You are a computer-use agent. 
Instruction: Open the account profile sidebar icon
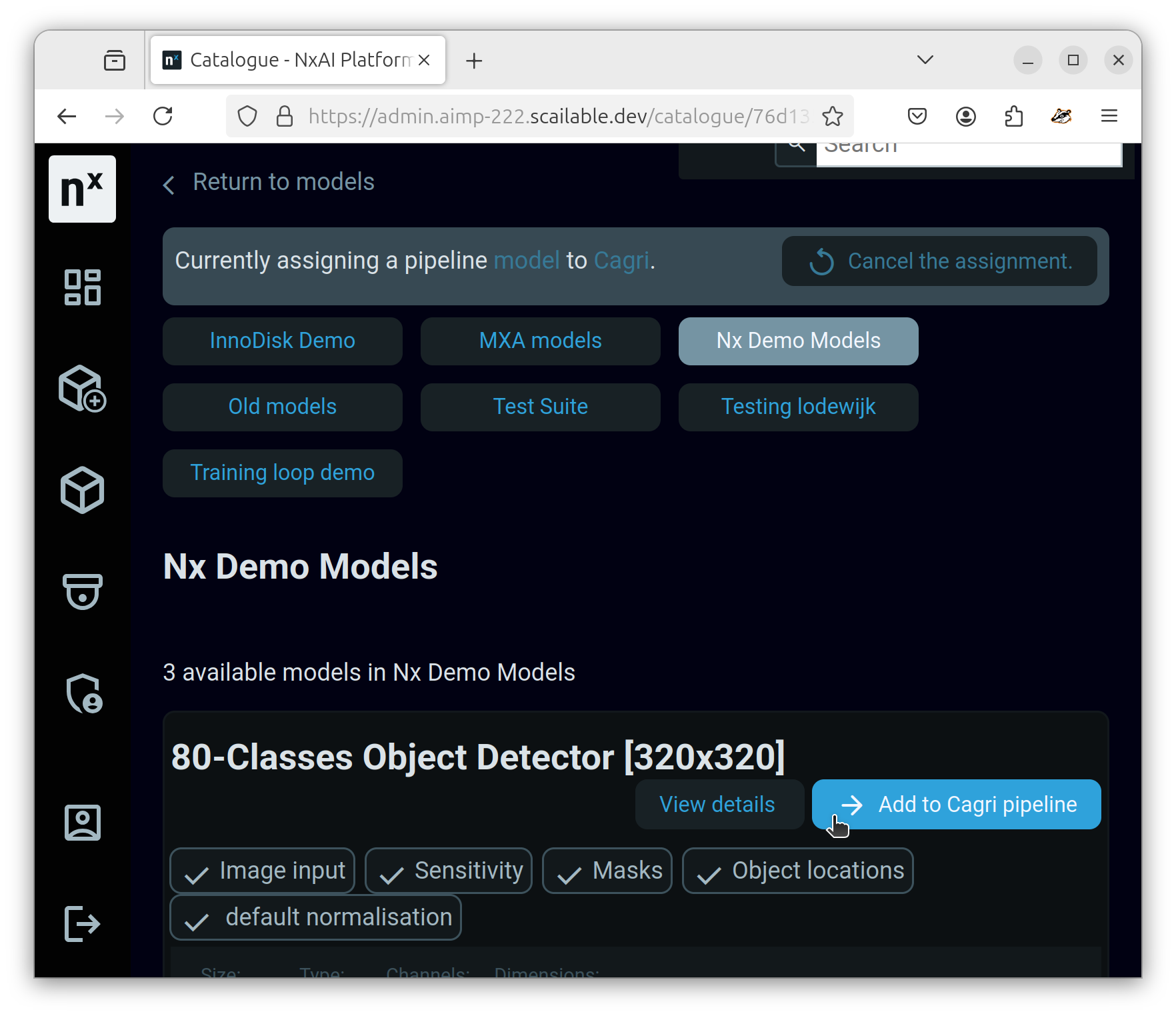point(82,822)
